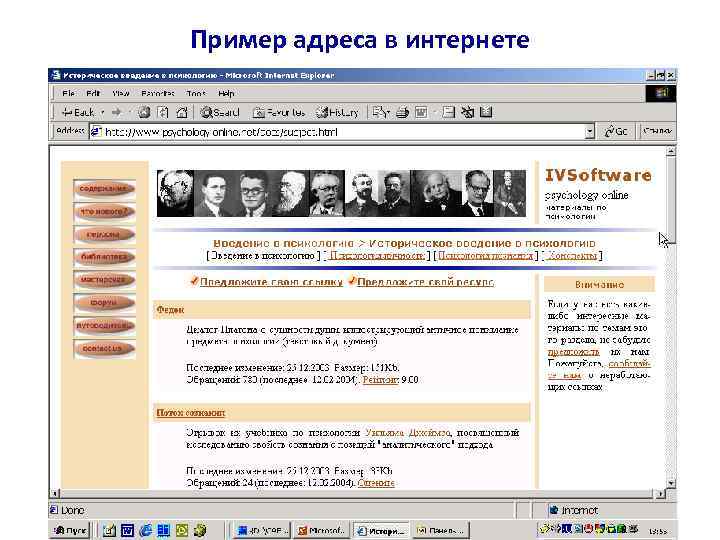Click the toolbar icon right of Discuss

[467, 112]
